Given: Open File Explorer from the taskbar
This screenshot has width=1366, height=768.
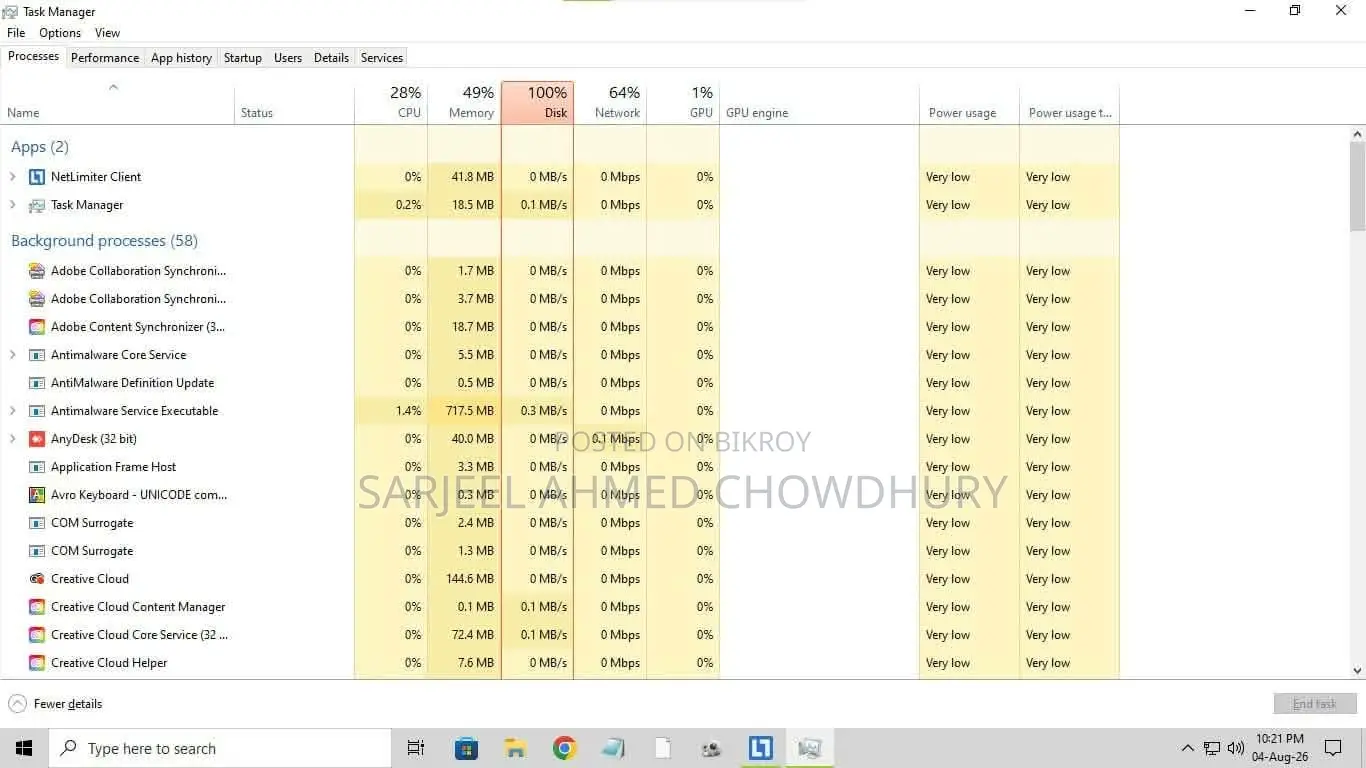Looking at the screenshot, I should tap(516, 748).
